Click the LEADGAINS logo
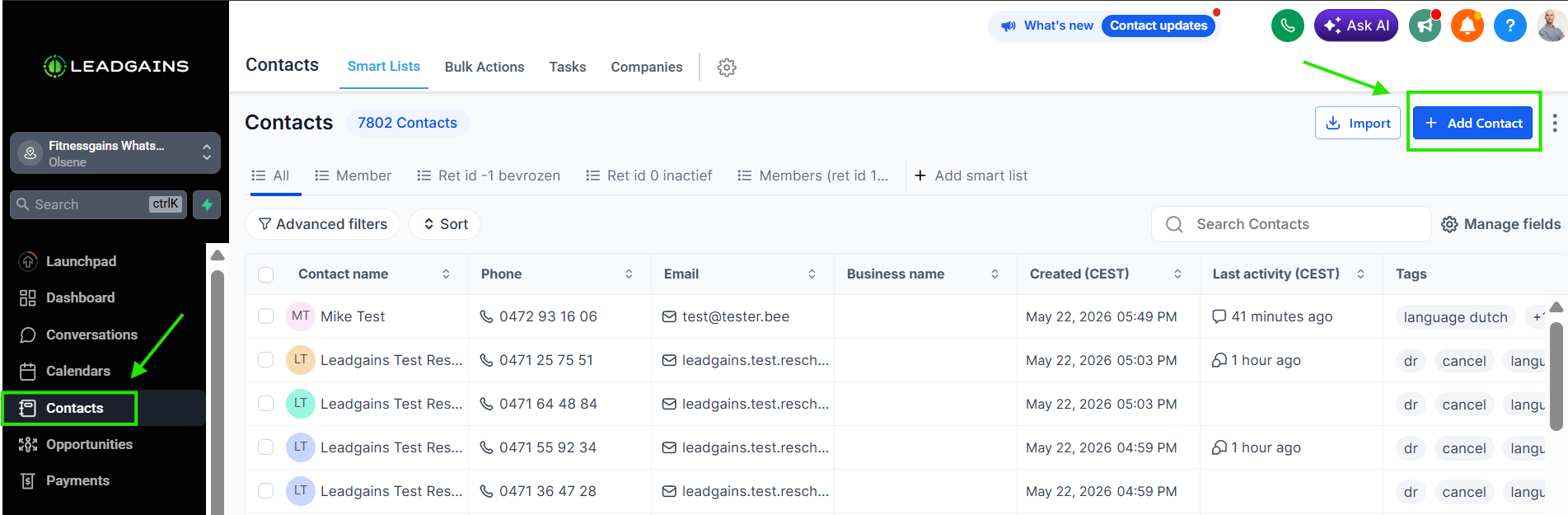The height and width of the screenshot is (515, 1568). pyautogui.click(x=116, y=66)
